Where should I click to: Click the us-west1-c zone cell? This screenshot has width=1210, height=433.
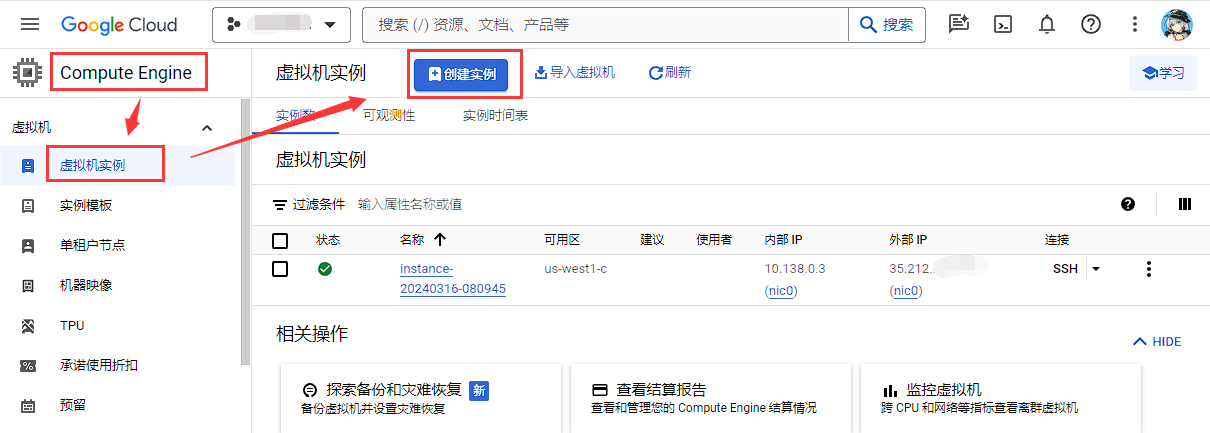pos(576,269)
